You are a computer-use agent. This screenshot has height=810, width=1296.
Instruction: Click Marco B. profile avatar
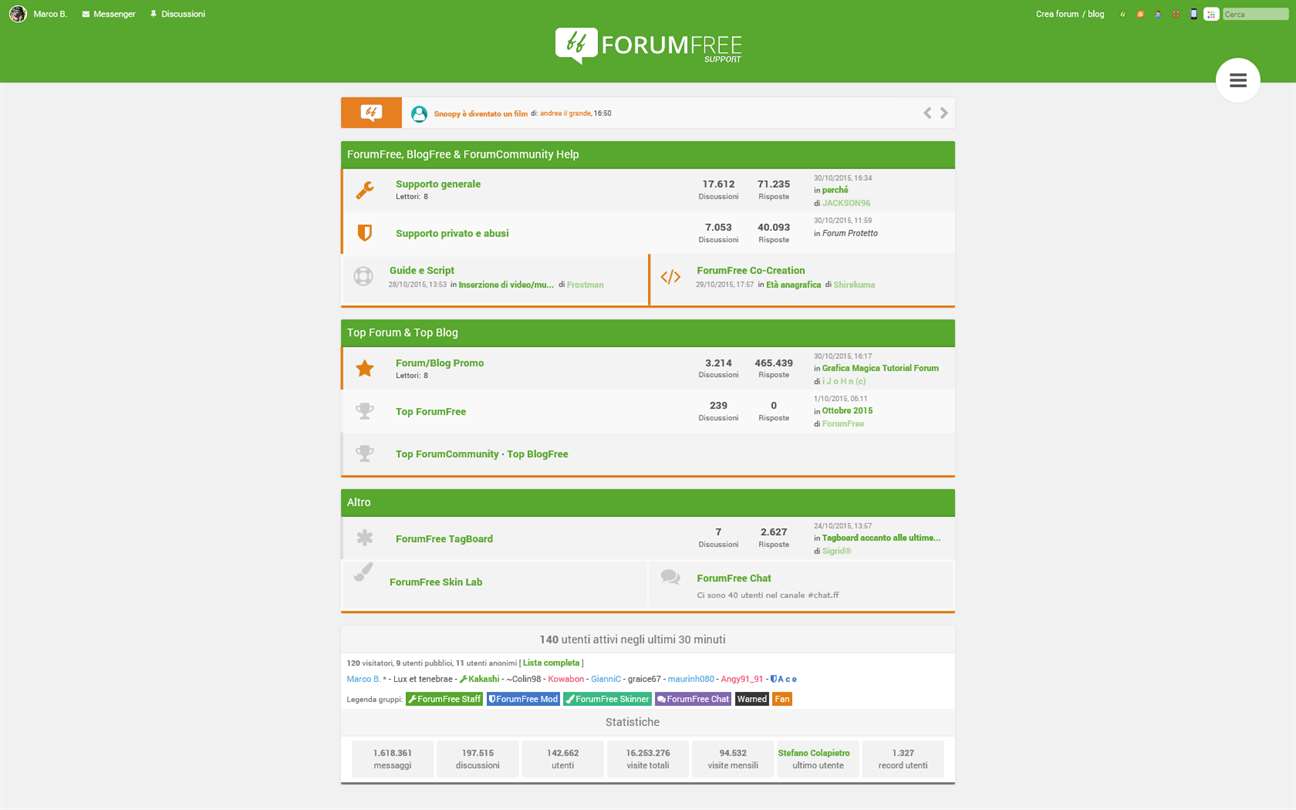pyautogui.click(x=17, y=14)
